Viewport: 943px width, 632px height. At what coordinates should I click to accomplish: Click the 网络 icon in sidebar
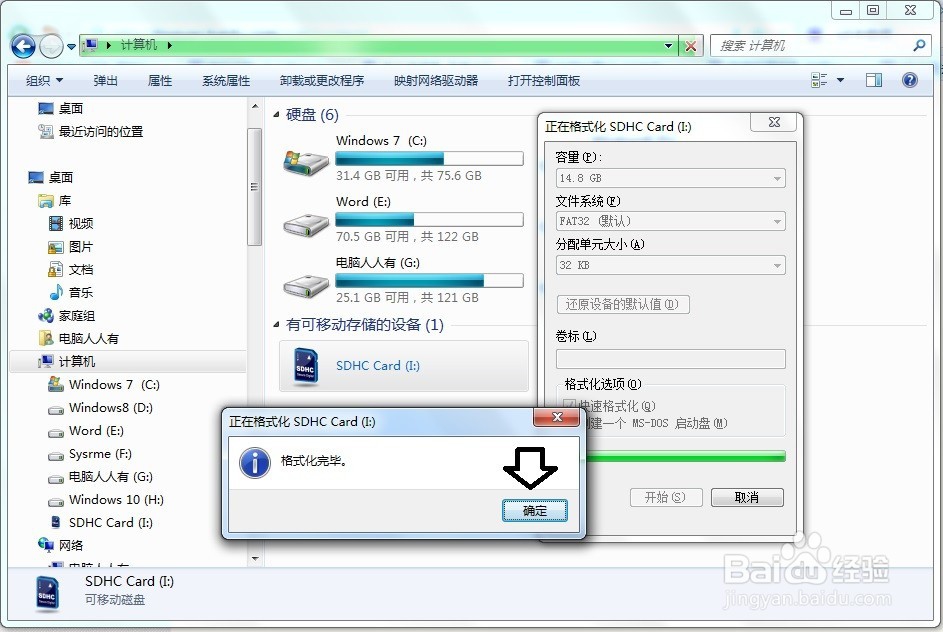coord(46,545)
